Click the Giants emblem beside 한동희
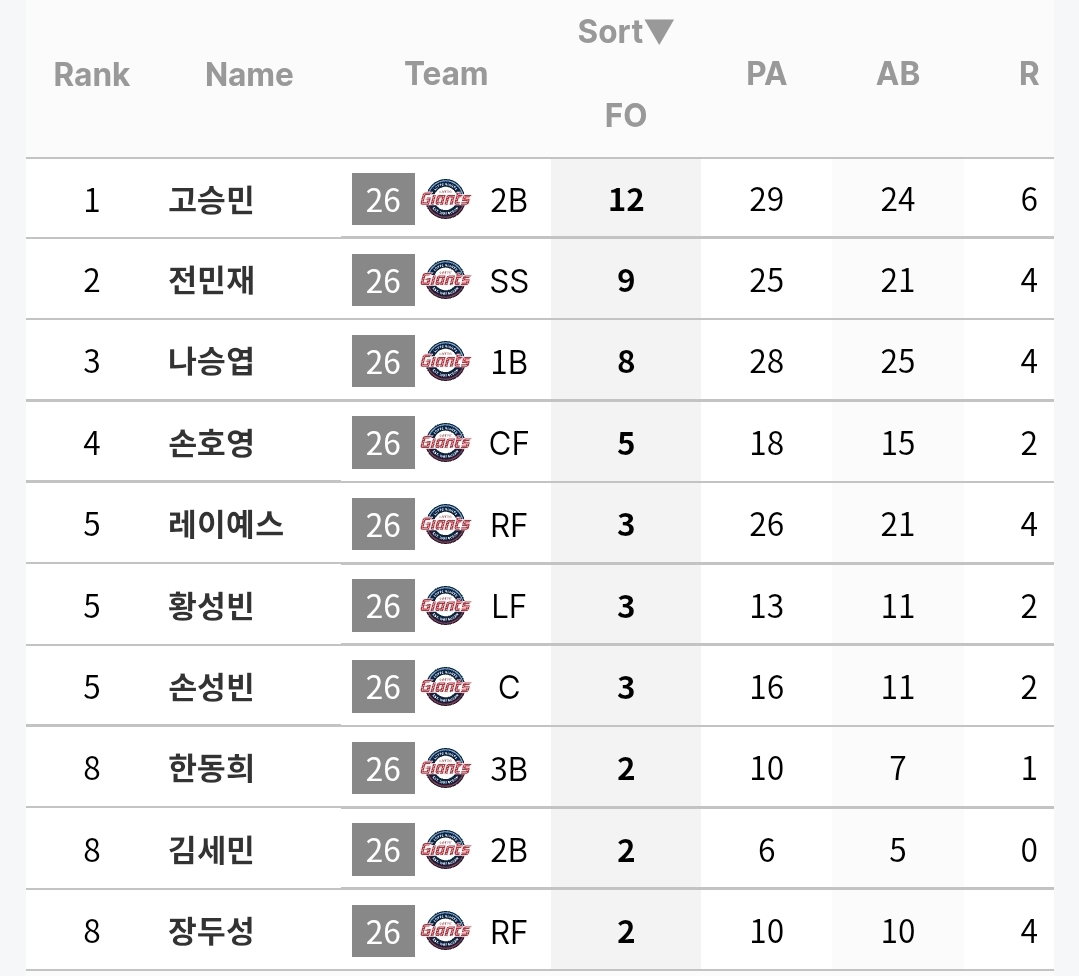Viewport: 1079px width, 976px height. (445, 767)
